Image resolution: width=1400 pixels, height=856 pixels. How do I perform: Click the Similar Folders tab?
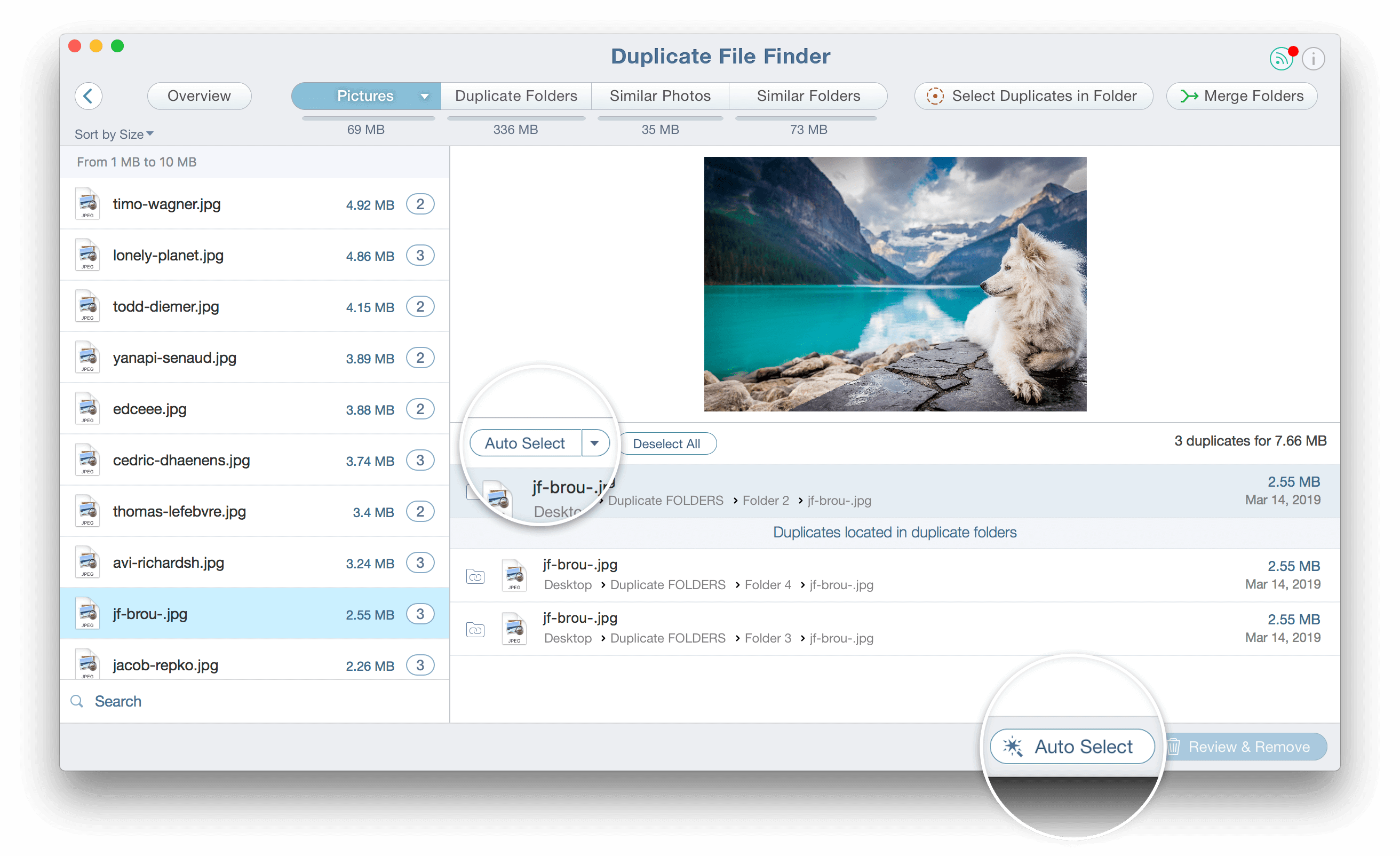click(x=808, y=96)
